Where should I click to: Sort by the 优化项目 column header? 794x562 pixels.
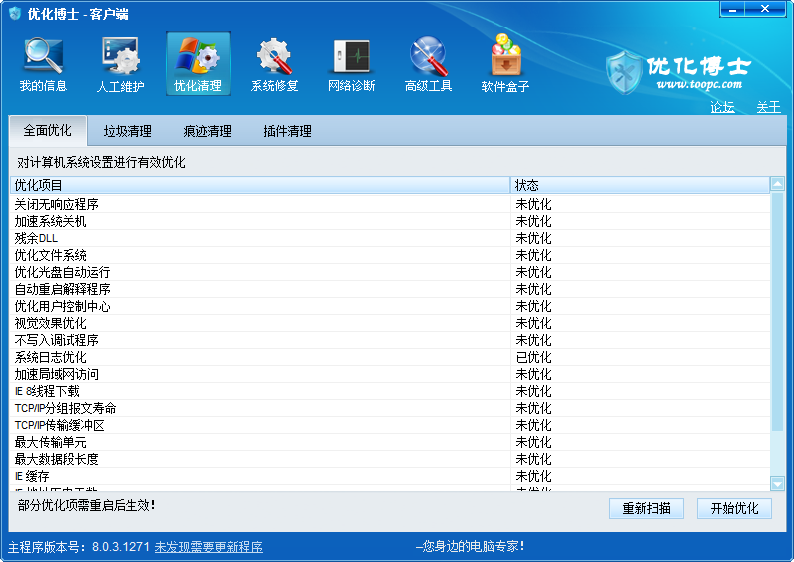[x=260, y=185]
